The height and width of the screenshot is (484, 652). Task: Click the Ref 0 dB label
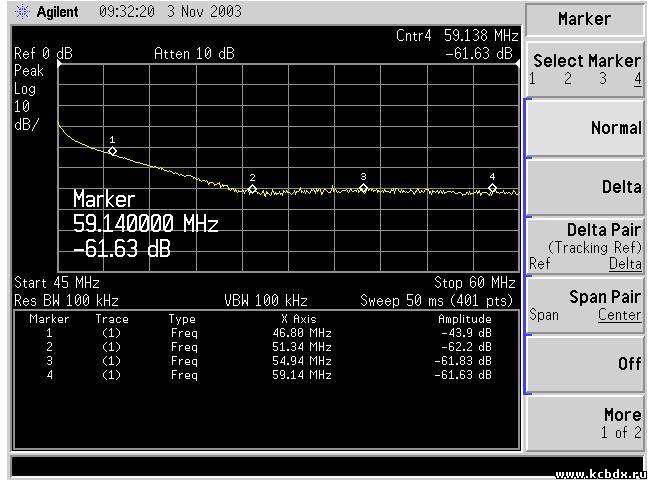point(43,54)
